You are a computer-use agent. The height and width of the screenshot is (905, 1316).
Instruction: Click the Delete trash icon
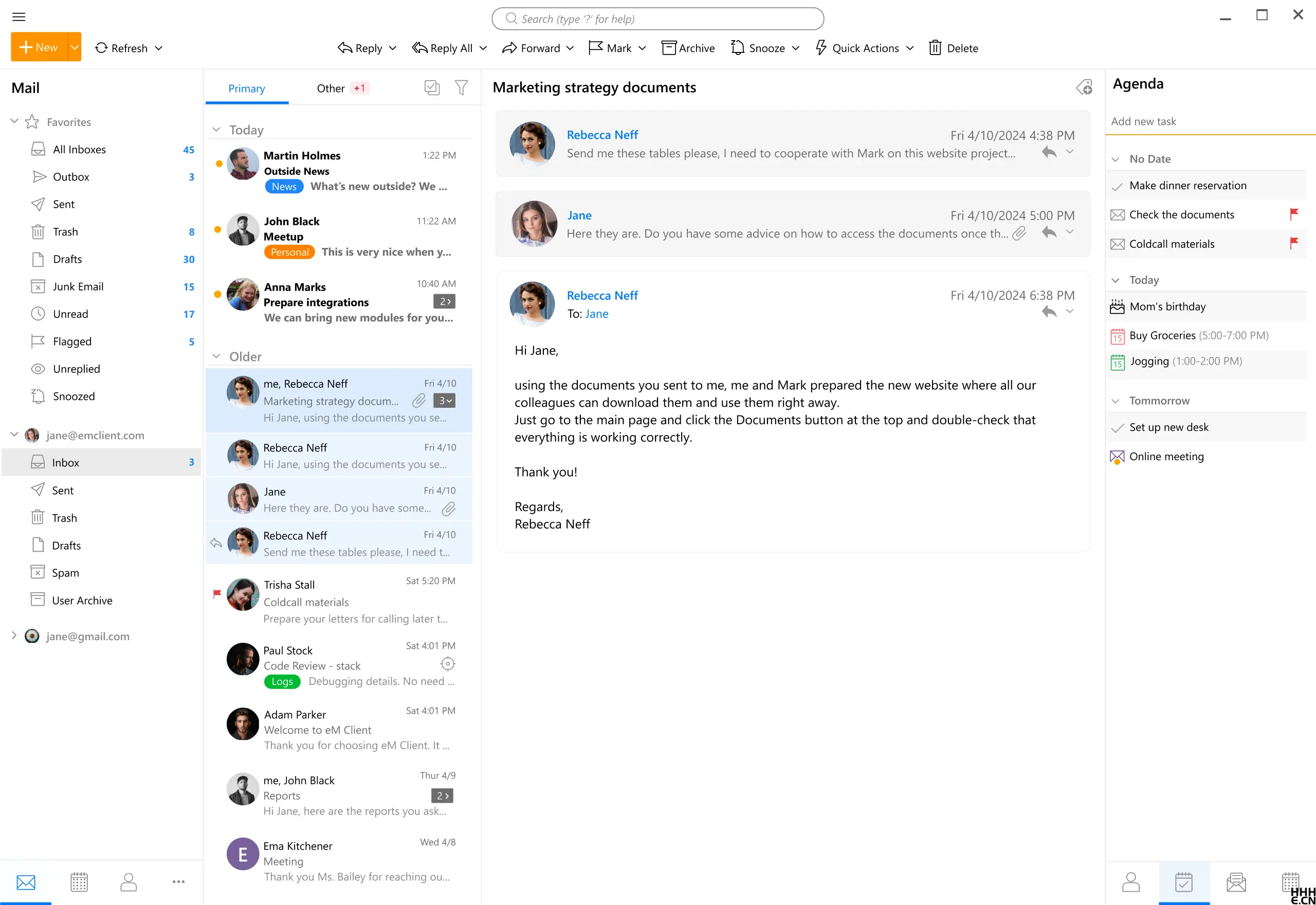tap(935, 48)
